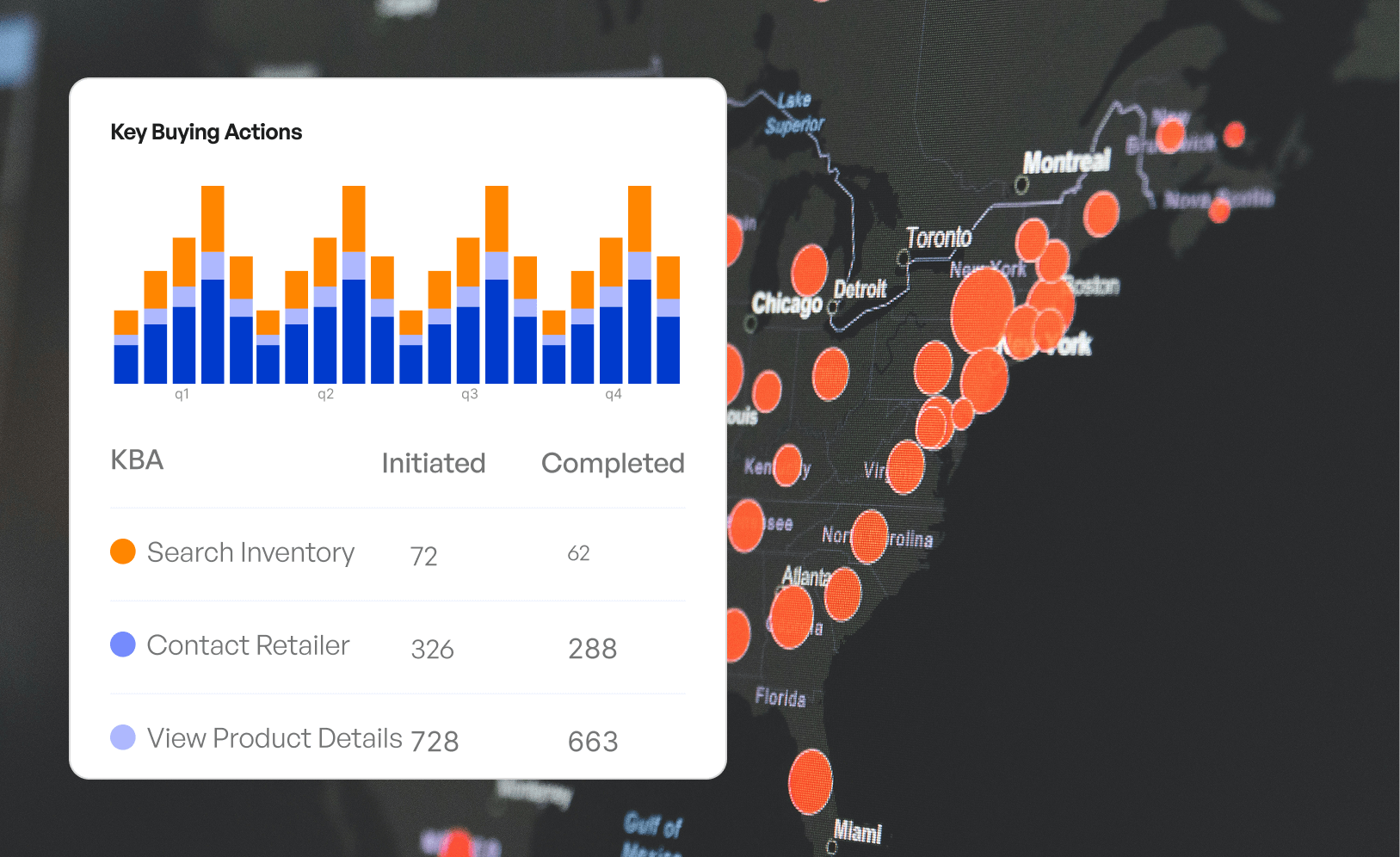This screenshot has height=857, width=1400.
Task: Sort by the Initiated column header
Action: click(433, 463)
